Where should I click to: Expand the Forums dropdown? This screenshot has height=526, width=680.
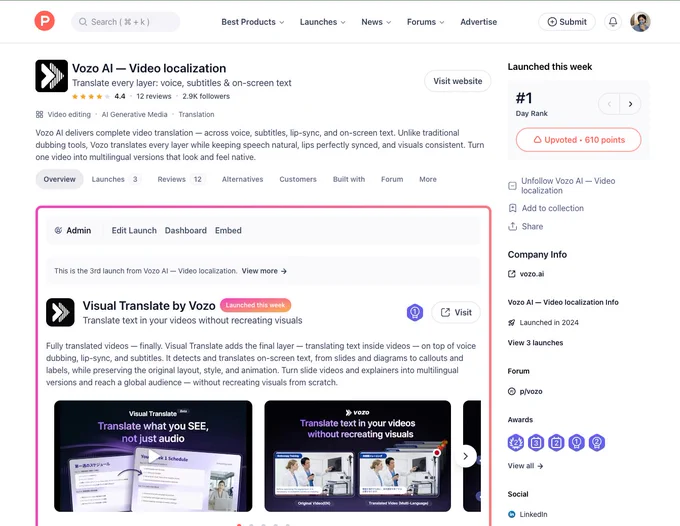pos(425,22)
